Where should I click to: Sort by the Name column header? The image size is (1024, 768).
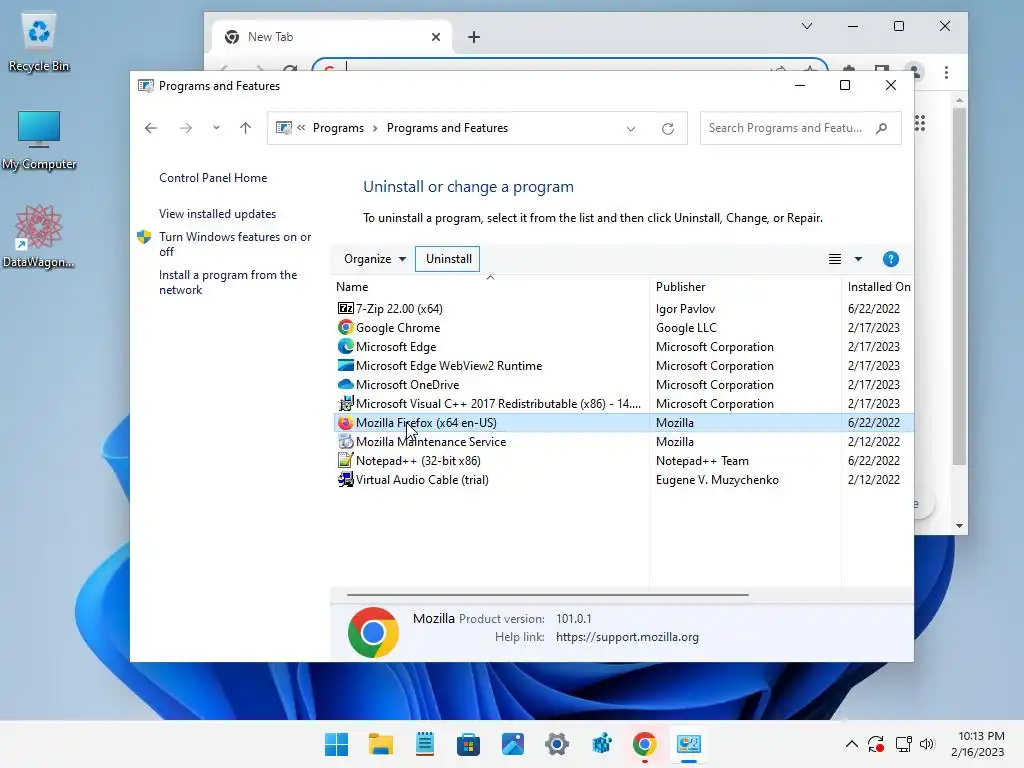(490, 287)
